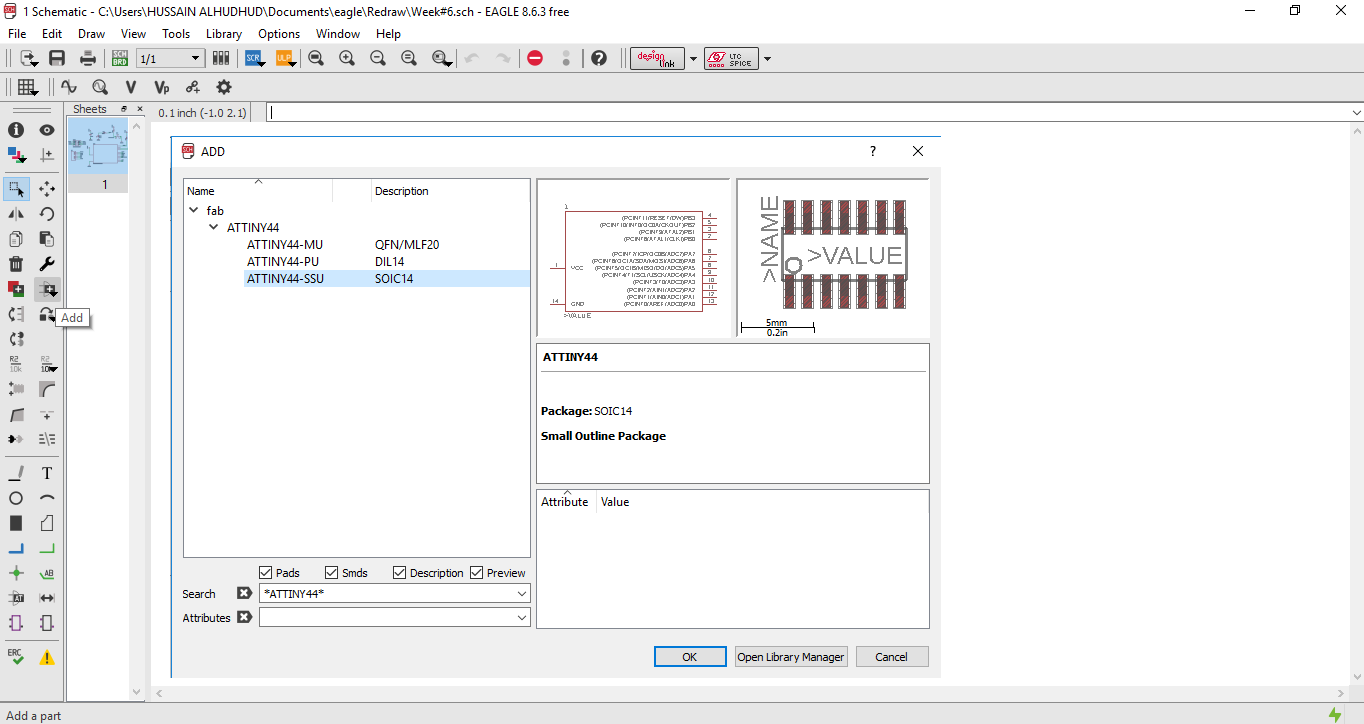Screen dimensions: 1364x724
Task: Click the Cancel button
Action: click(891, 657)
